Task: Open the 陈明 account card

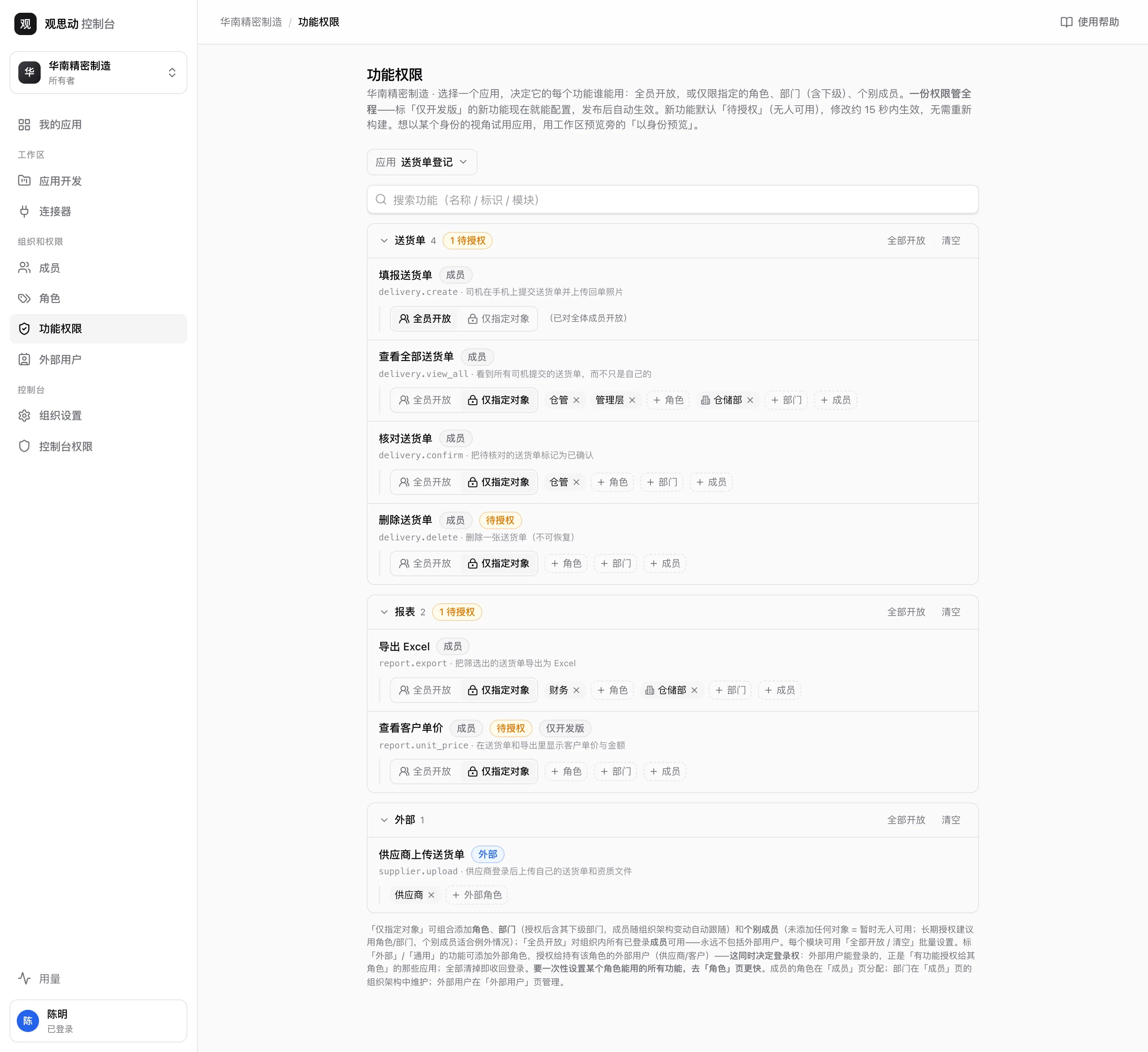Action: (98, 1021)
